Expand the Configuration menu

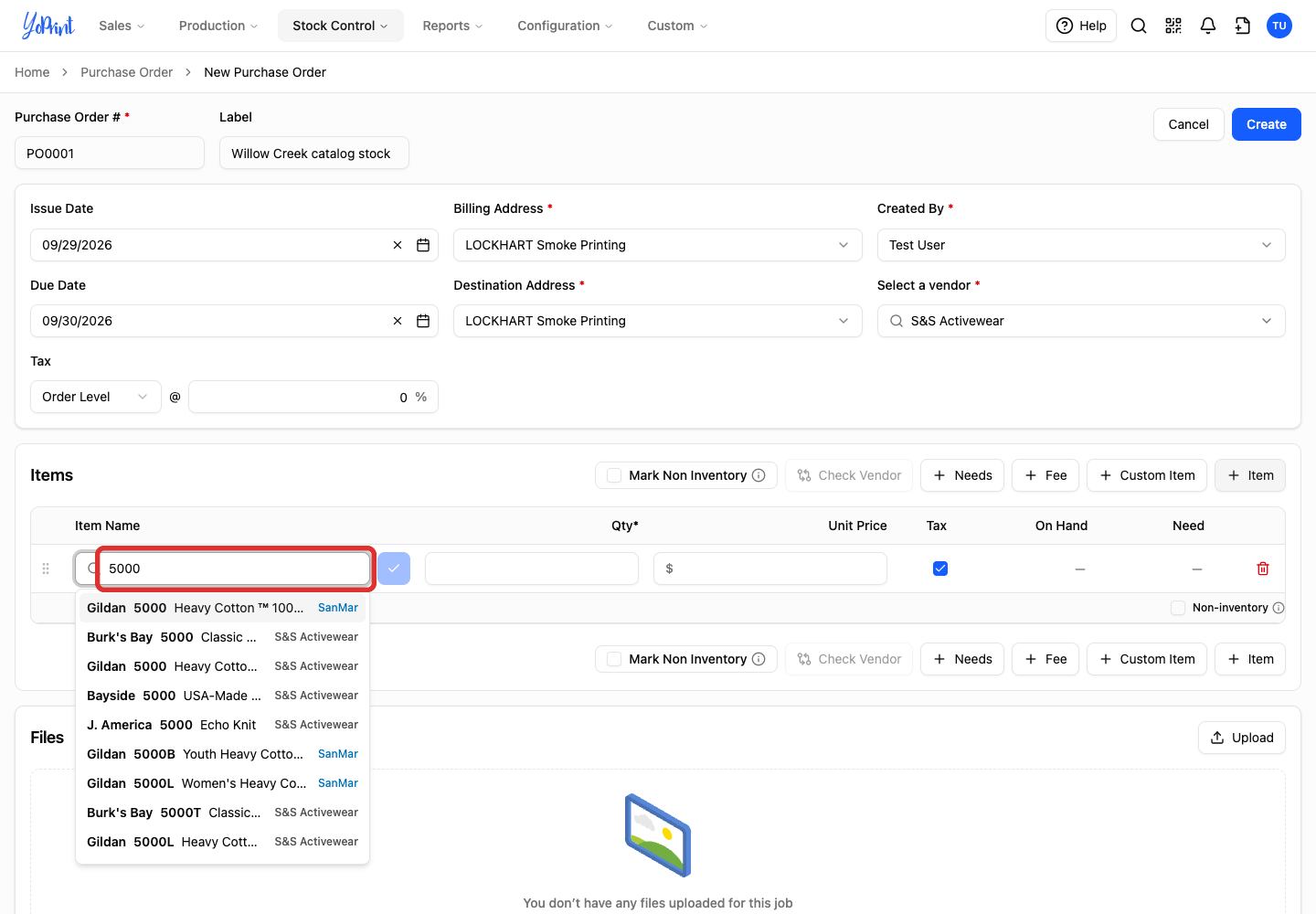click(x=565, y=26)
